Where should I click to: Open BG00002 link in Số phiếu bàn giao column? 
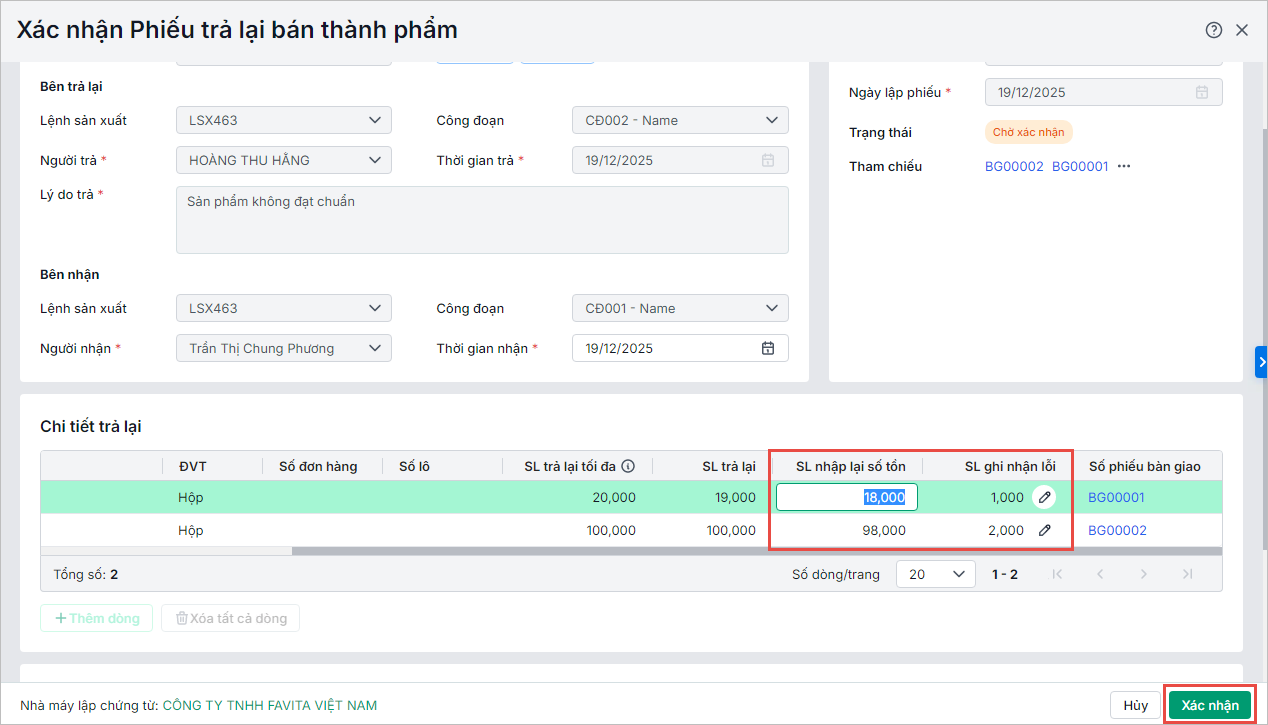point(1116,530)
